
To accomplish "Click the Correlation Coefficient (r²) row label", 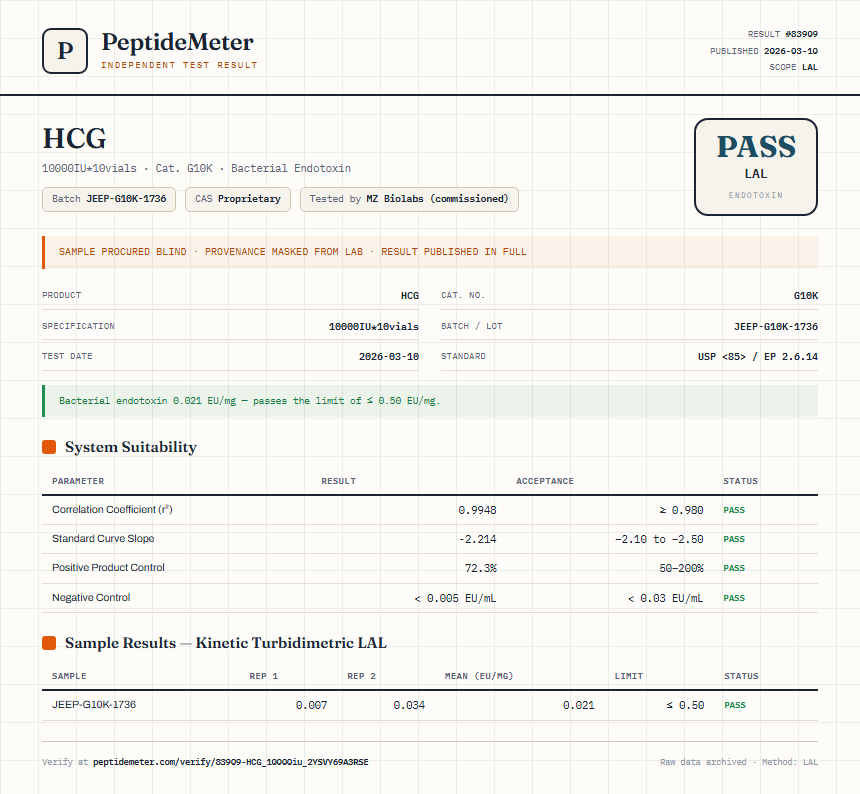I will click(112, 509).
